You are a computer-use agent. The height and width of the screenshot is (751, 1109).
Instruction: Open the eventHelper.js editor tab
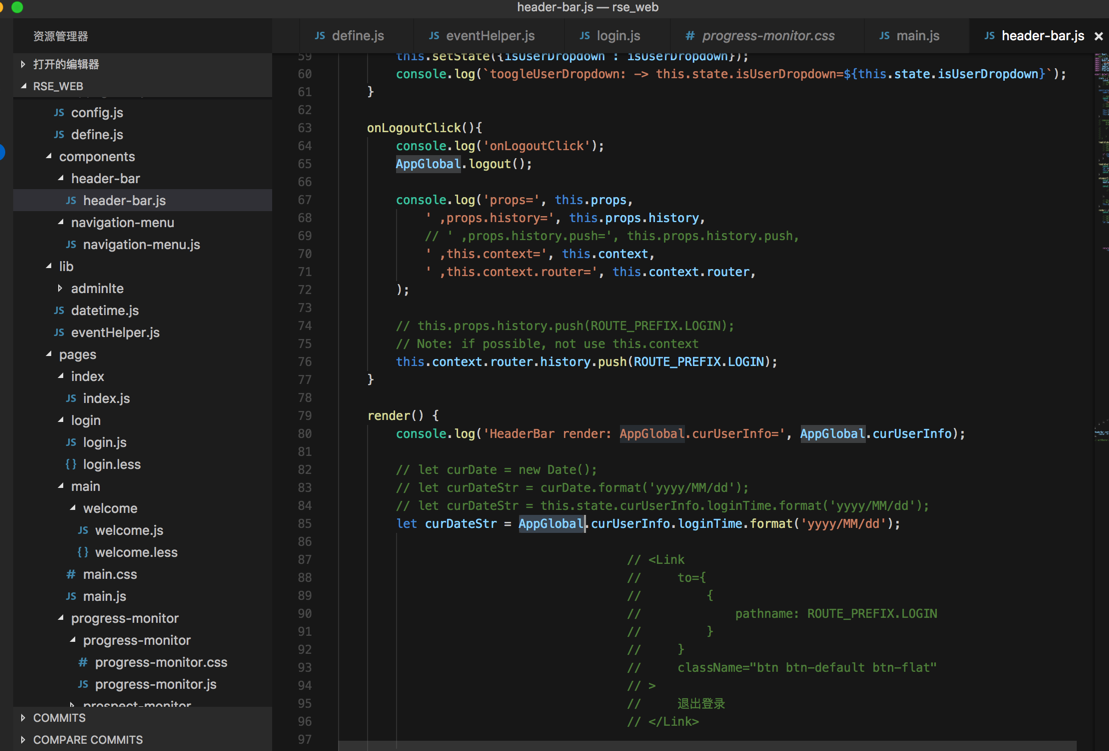click(x=481, y=36)
